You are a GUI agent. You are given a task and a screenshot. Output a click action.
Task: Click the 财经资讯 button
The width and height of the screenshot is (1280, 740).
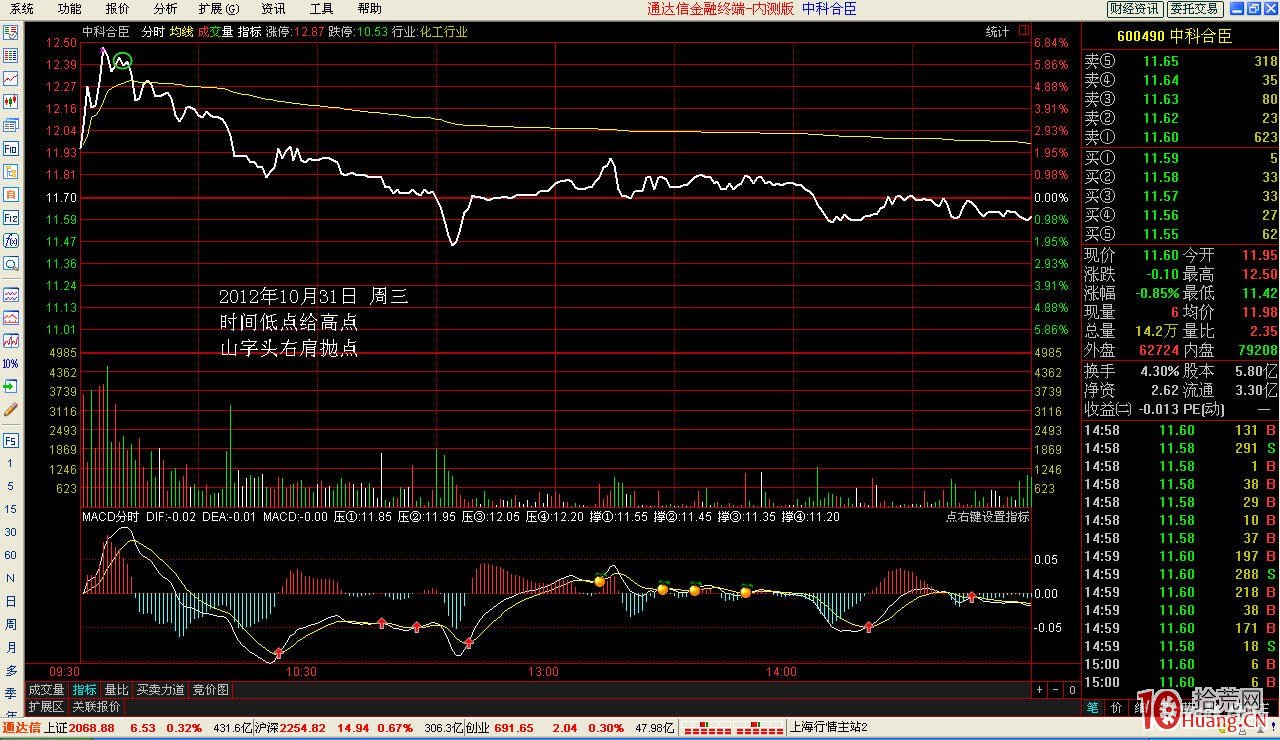(x=1135, y=9)
